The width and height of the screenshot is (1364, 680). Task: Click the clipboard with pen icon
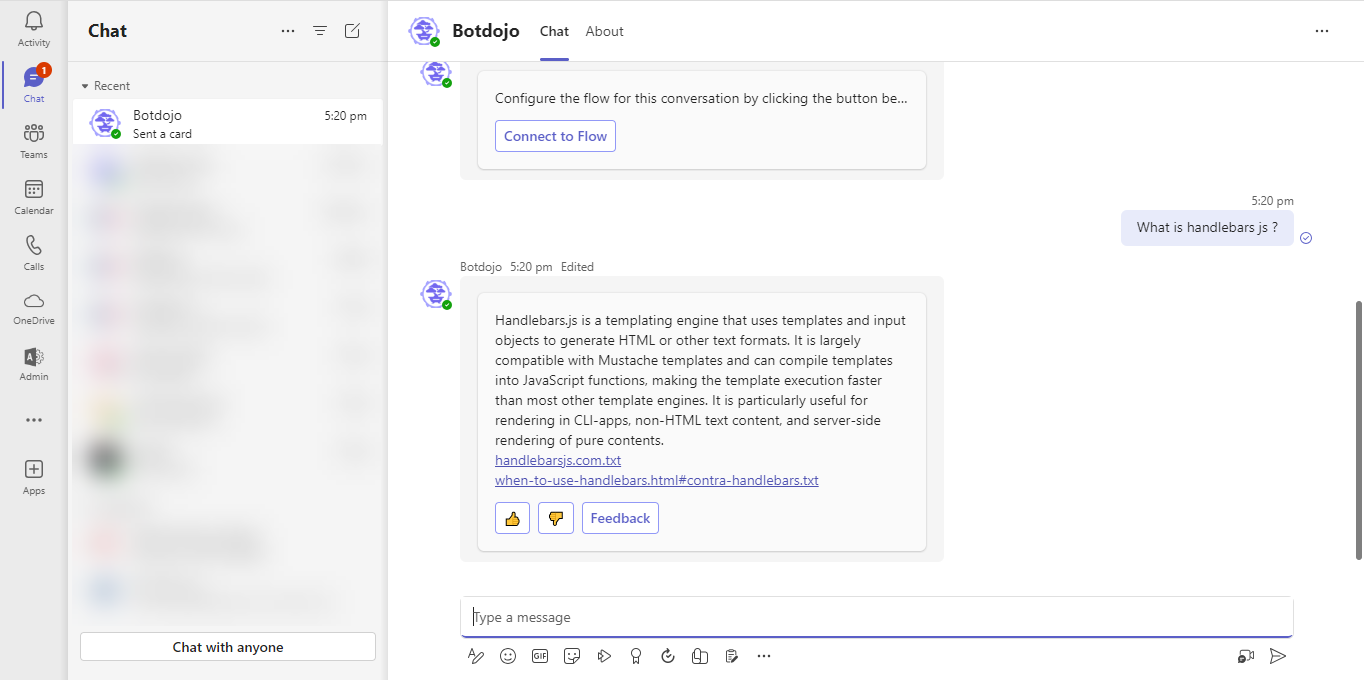(x=732, y=656)
